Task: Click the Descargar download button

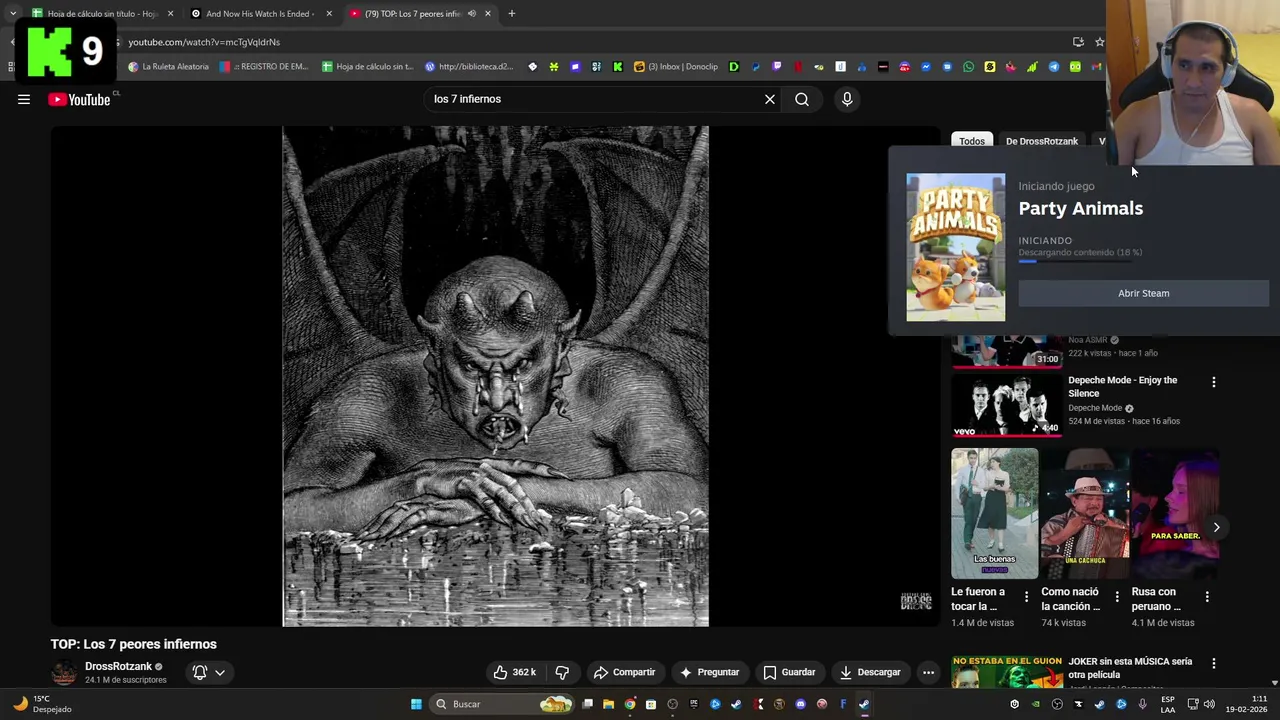Action: [870, 672]
